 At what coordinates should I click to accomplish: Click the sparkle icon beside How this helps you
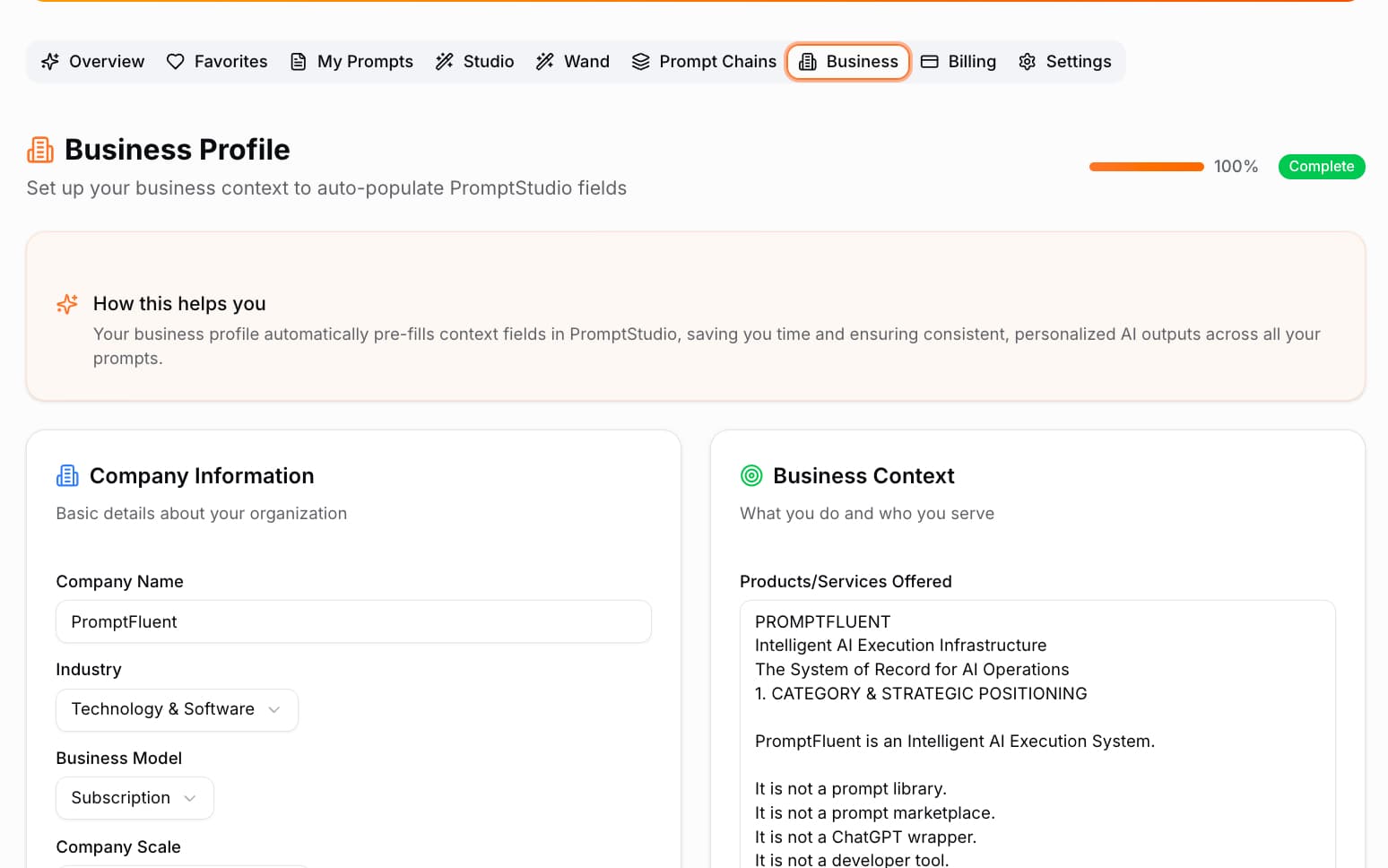66,304
